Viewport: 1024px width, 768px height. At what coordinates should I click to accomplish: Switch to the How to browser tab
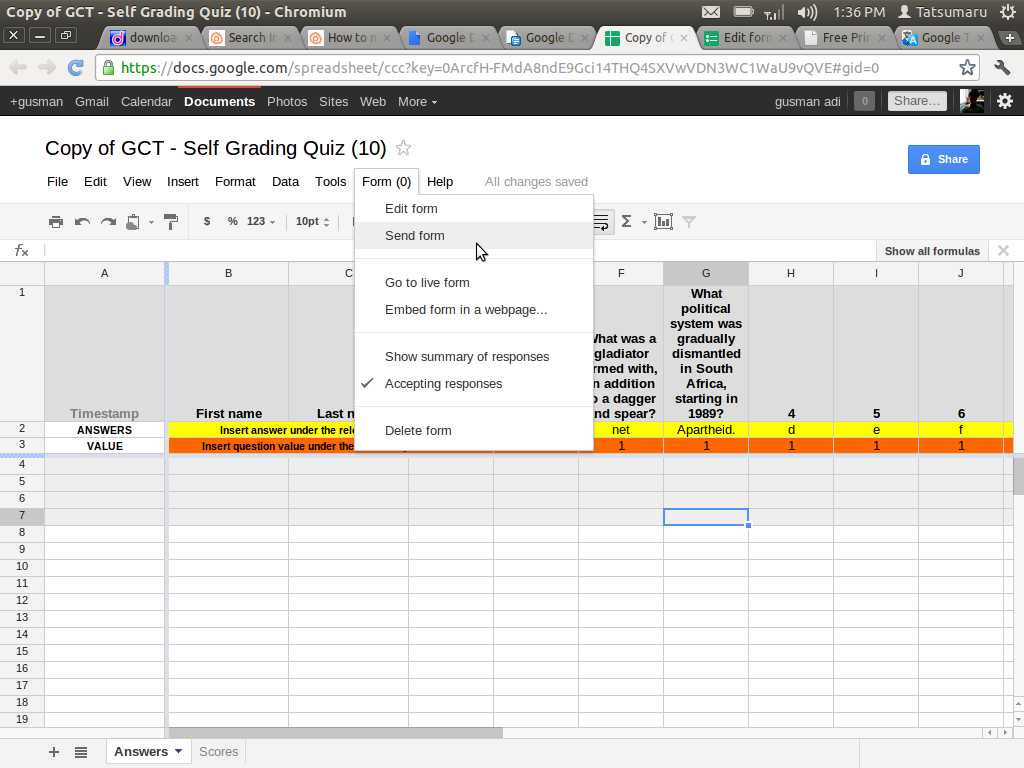pyautogui.click(x=351, y=38)
